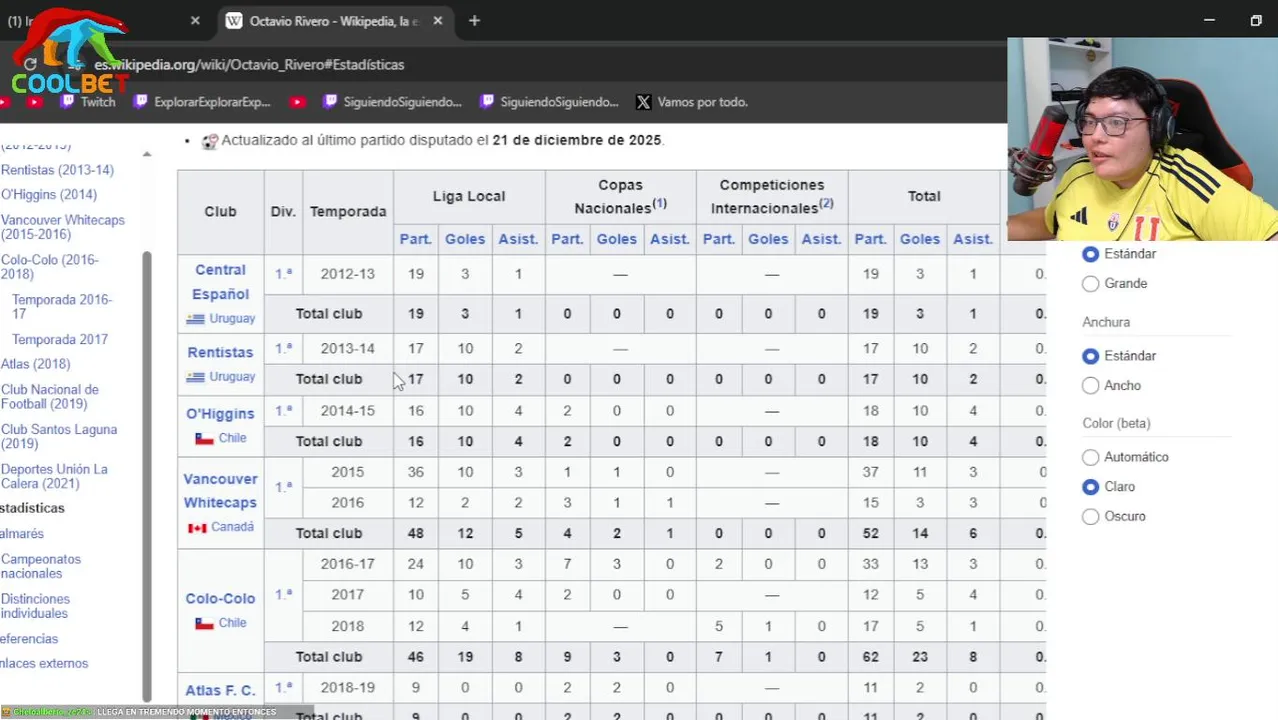Click the Uruguay flag under Central Español
The image size is (1278, 720).
195,319
